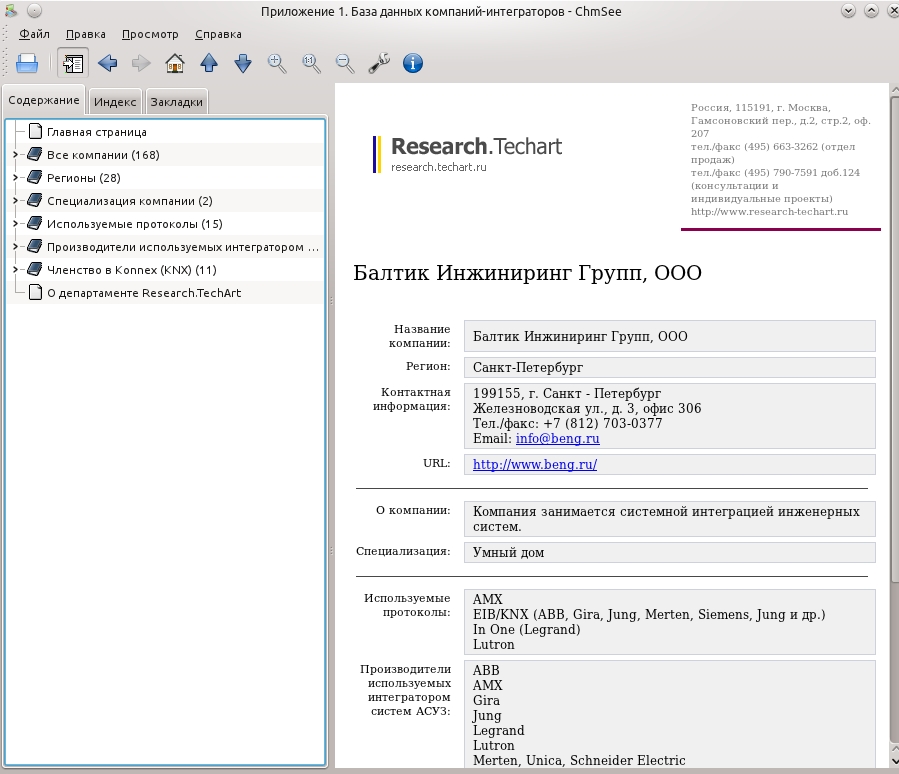Select Специализация компании (2) tree item
899x774 pixels.
[130, 201]
